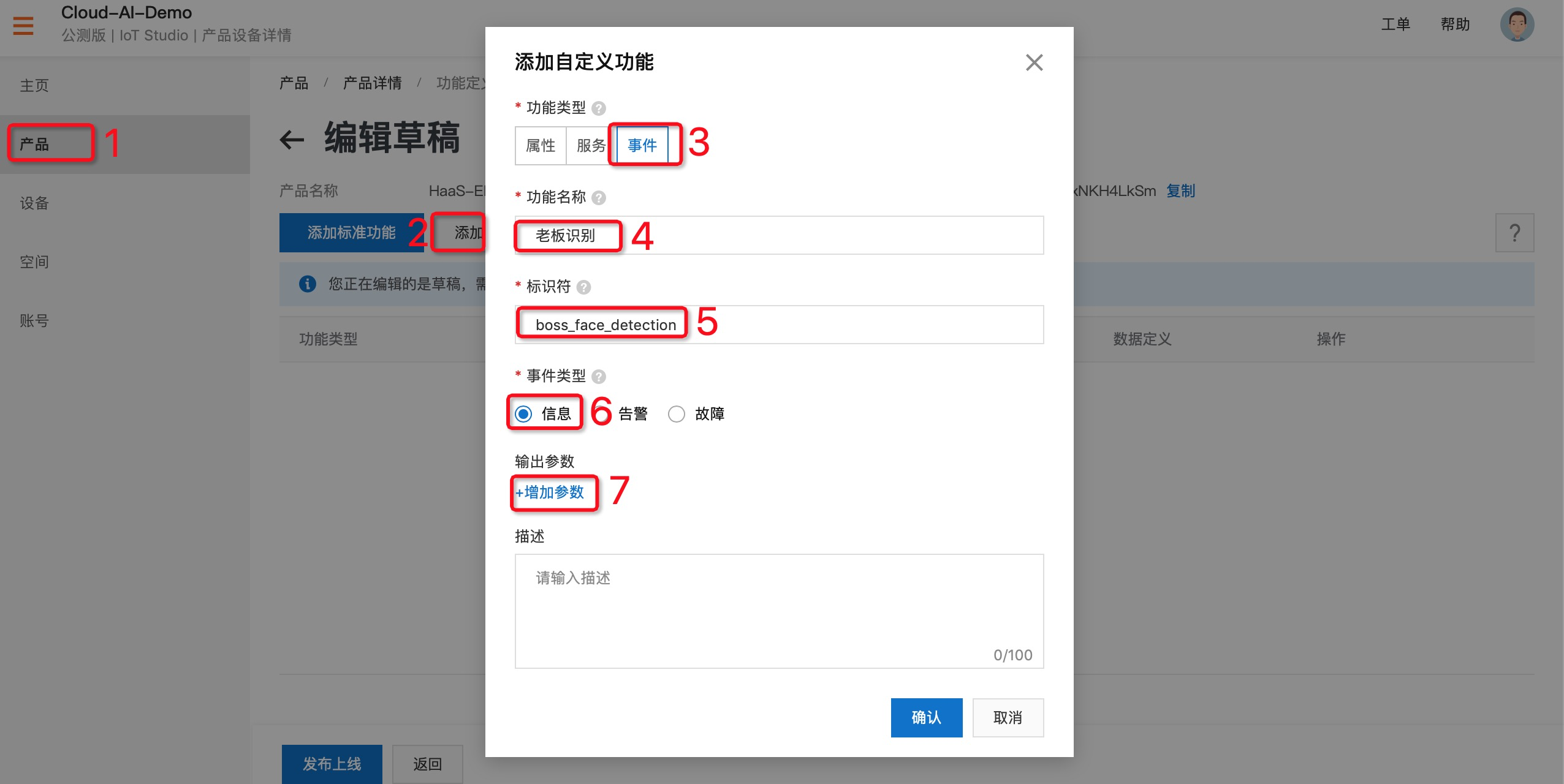Click help icon beside 事件类型 label
This screenshot has width=1564, height=784.
599,377
